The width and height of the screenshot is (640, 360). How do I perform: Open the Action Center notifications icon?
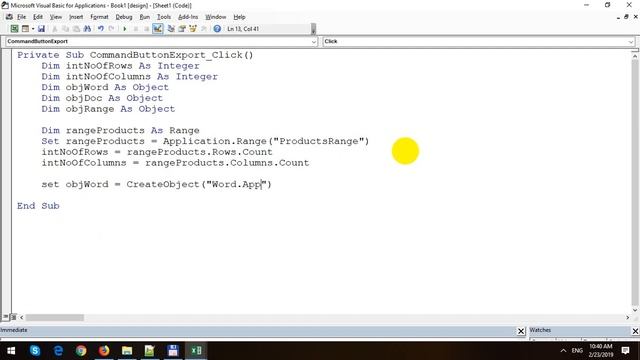coord(625,351)
